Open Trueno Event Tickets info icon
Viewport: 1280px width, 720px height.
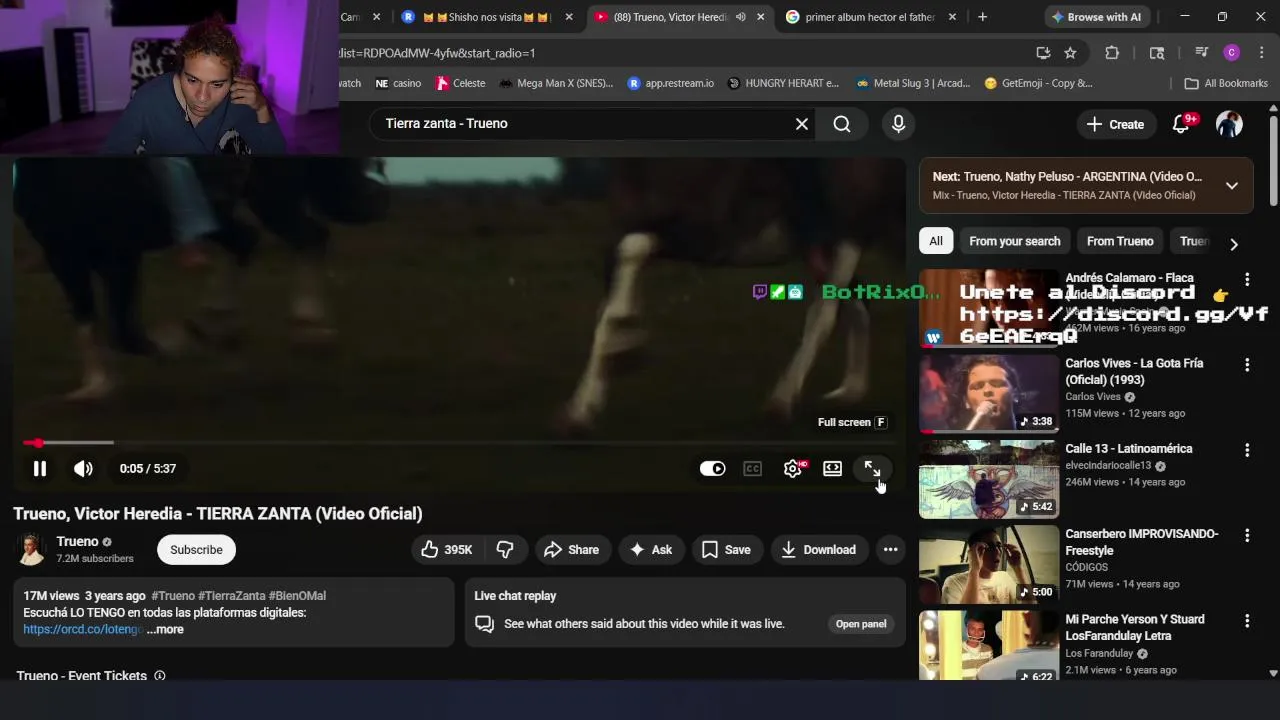pyautogui.click(x=159, y=676)
